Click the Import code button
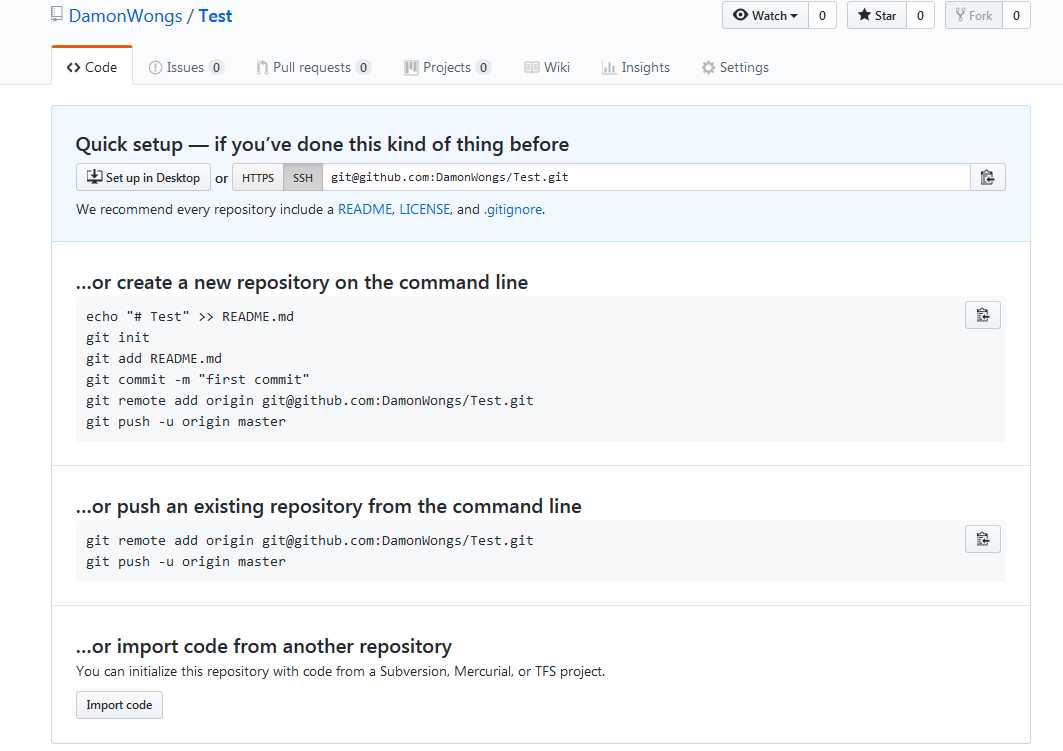 coord(119,705)
